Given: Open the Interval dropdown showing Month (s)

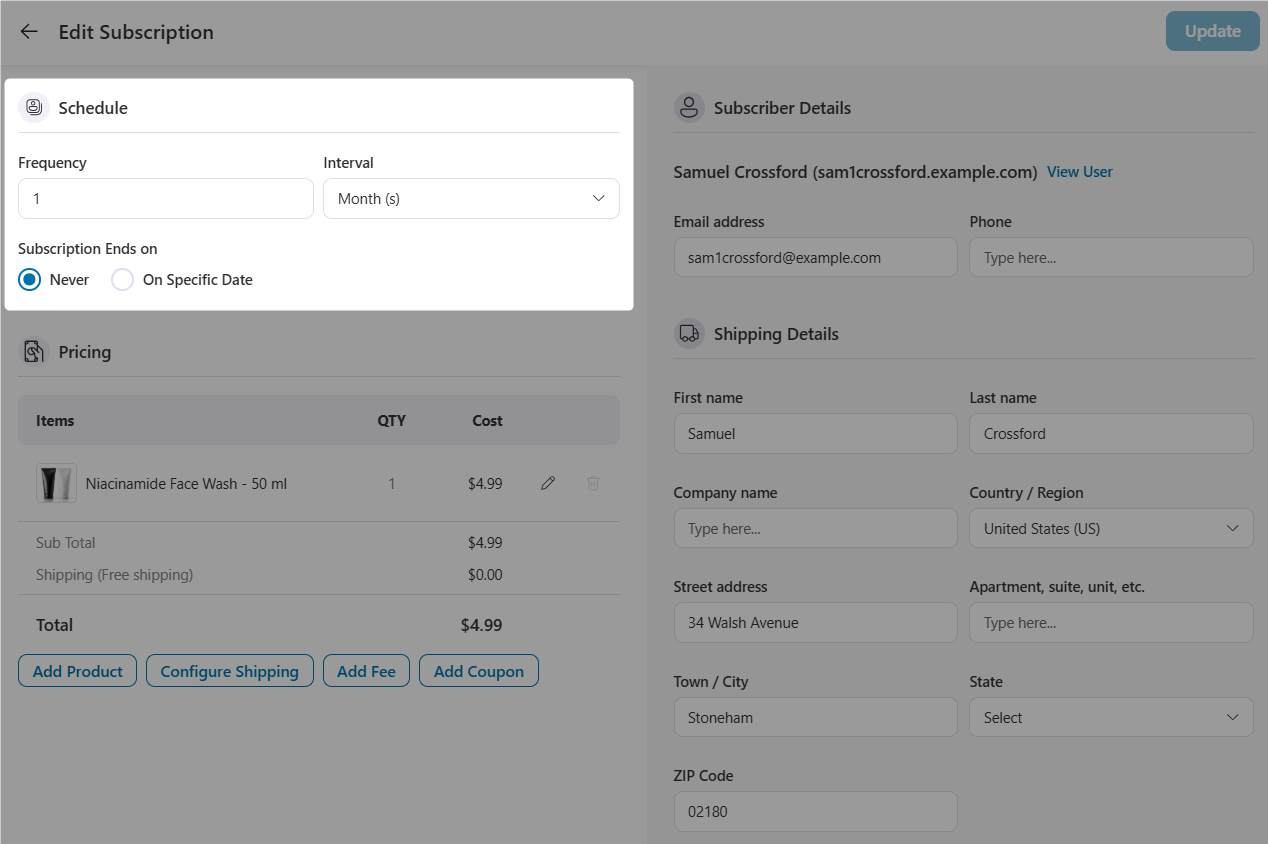Looking at the screenshot, I should (470, 198).
